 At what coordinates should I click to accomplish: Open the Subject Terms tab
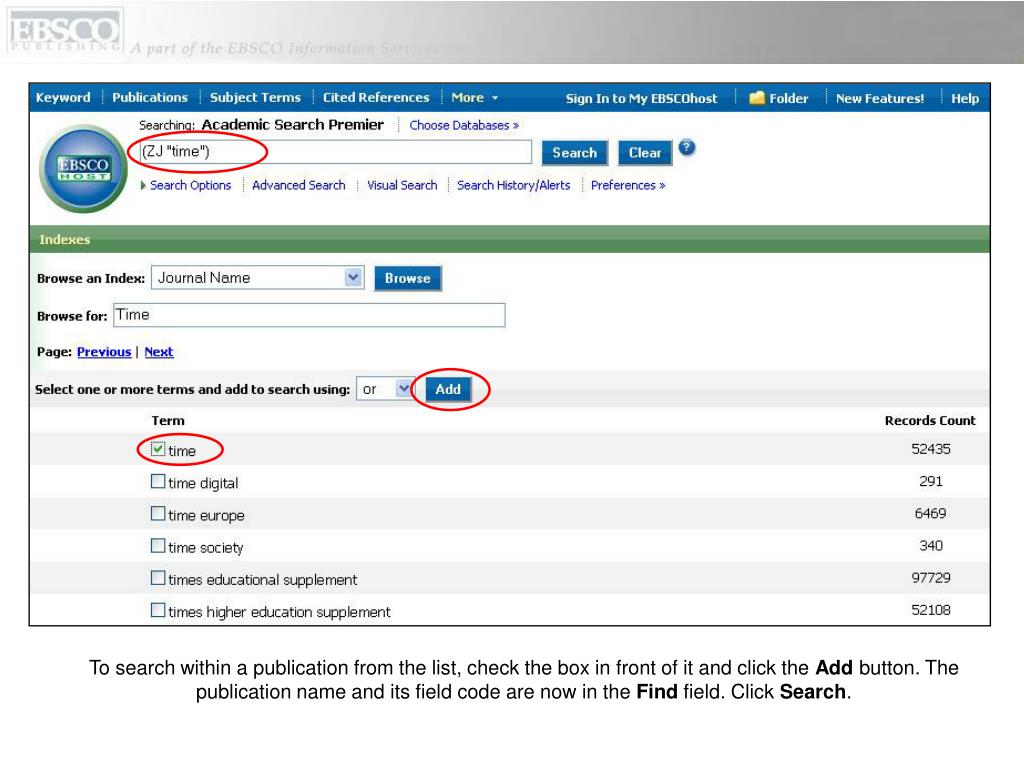255,97
